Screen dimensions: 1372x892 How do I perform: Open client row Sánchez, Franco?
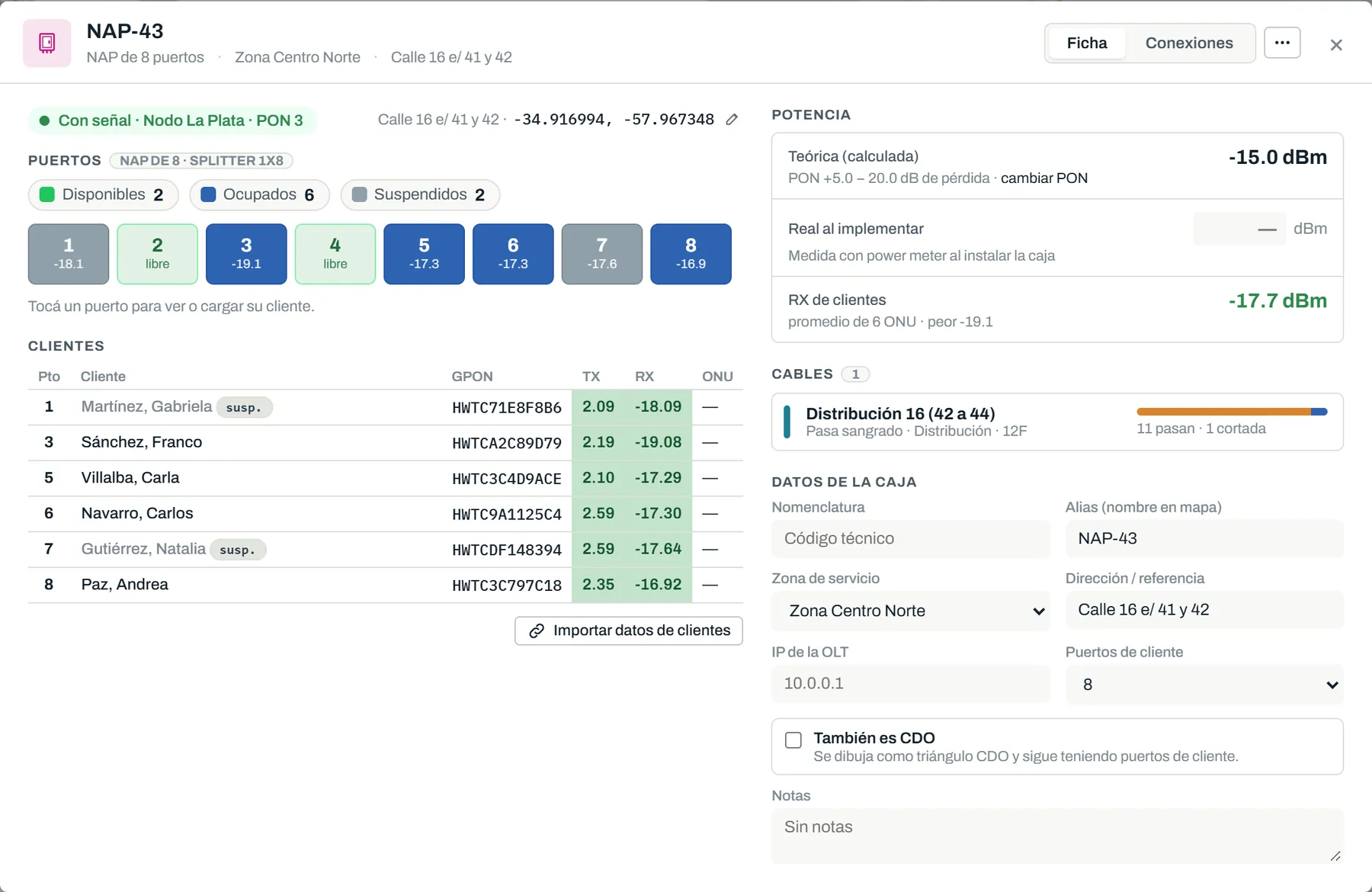pyautogui.click(x=385, y=443)
